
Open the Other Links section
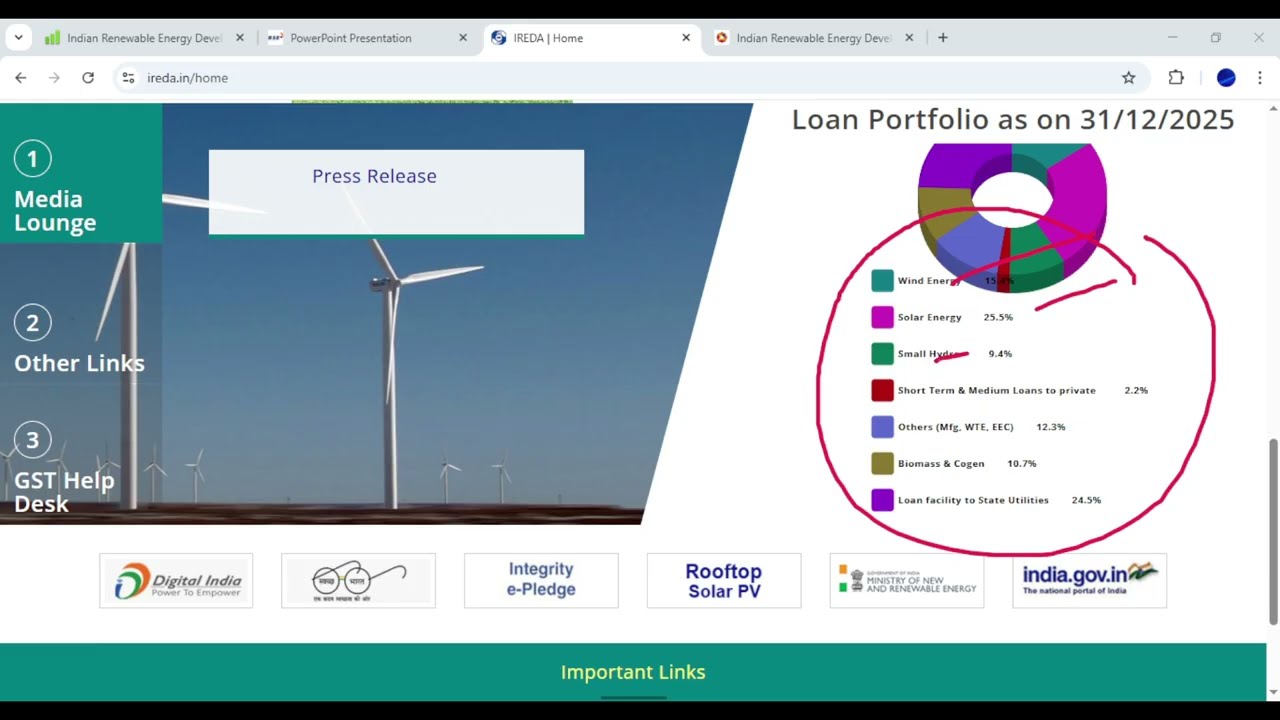79,363
